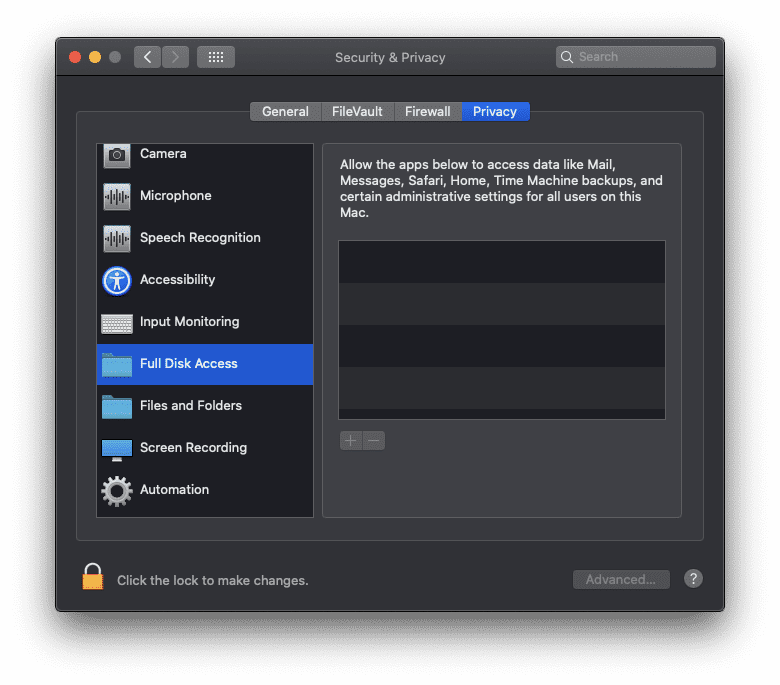Screen dimensions: 780x685
Task: Go back with the left arrow
Action: click(148, 57)
